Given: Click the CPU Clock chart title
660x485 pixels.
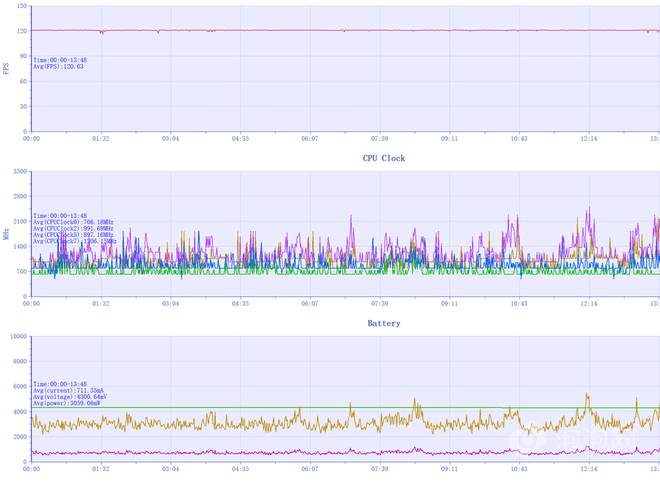Looking at the screenshot, I should pos(384,158).
